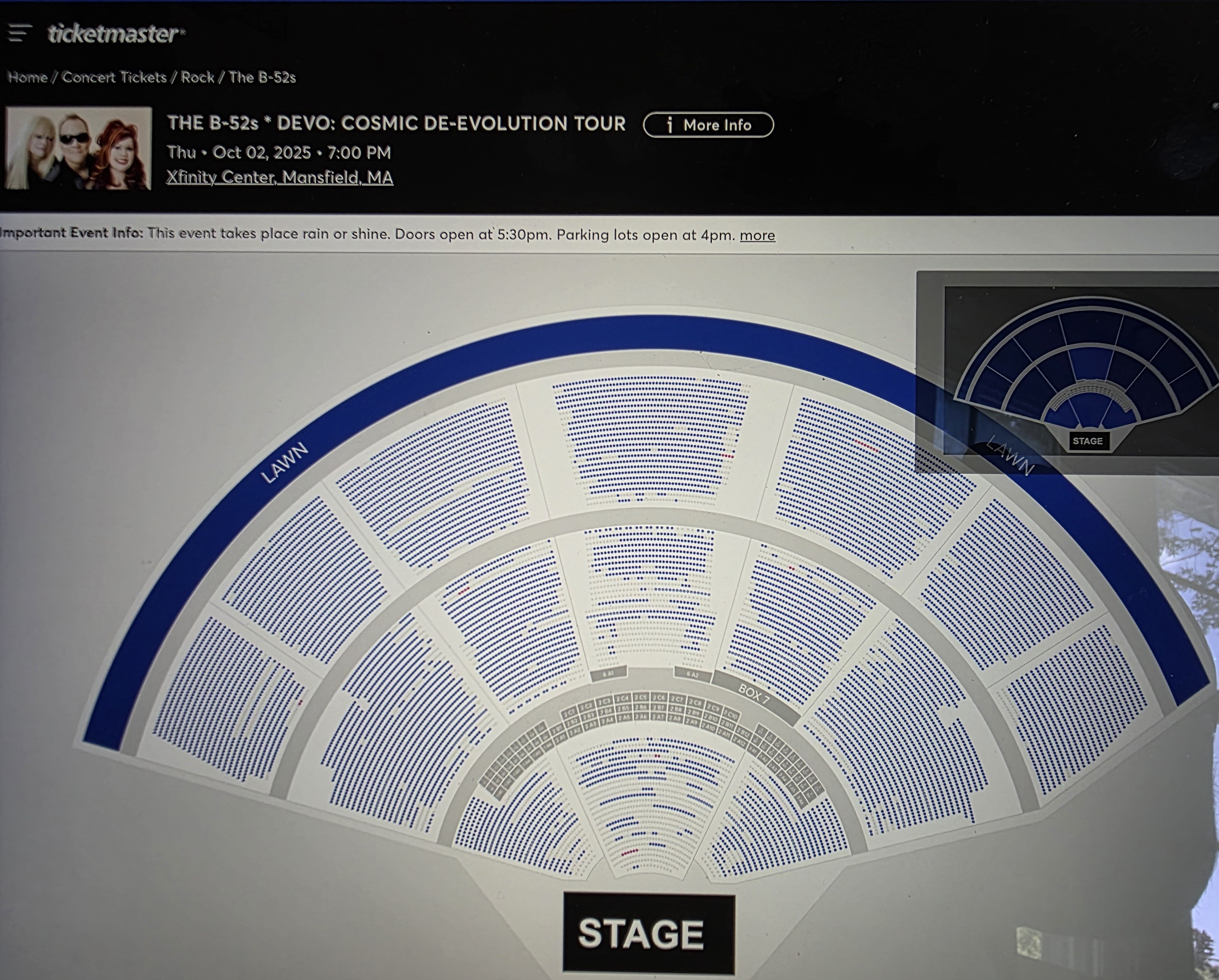
Task: Select the BOX 7 section
Action: tap(754, 694)
